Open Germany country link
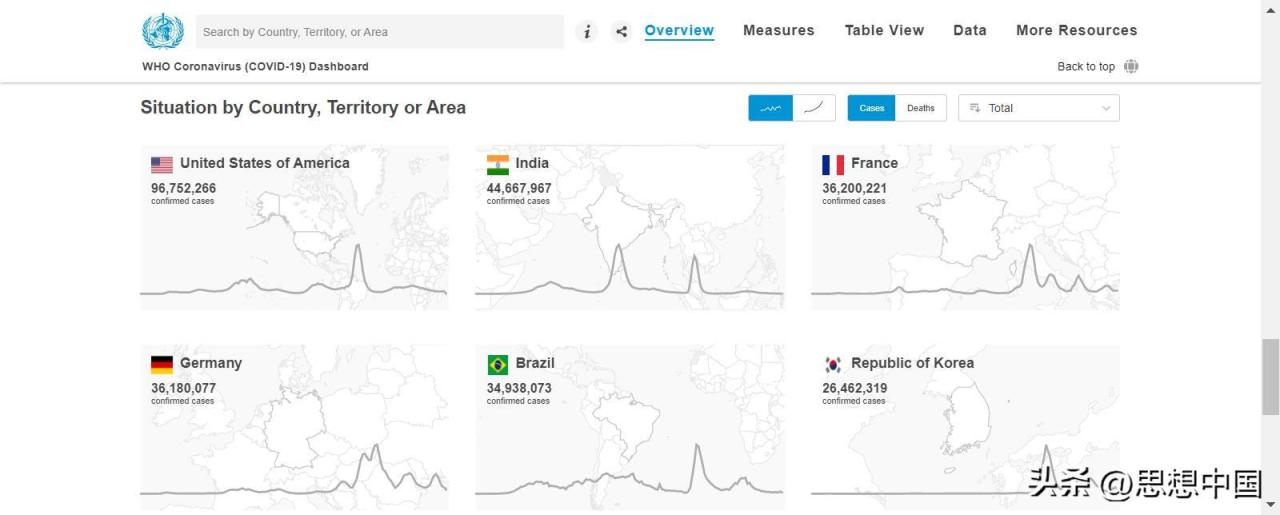1280x515 pixels. click(x=211, y=363)
